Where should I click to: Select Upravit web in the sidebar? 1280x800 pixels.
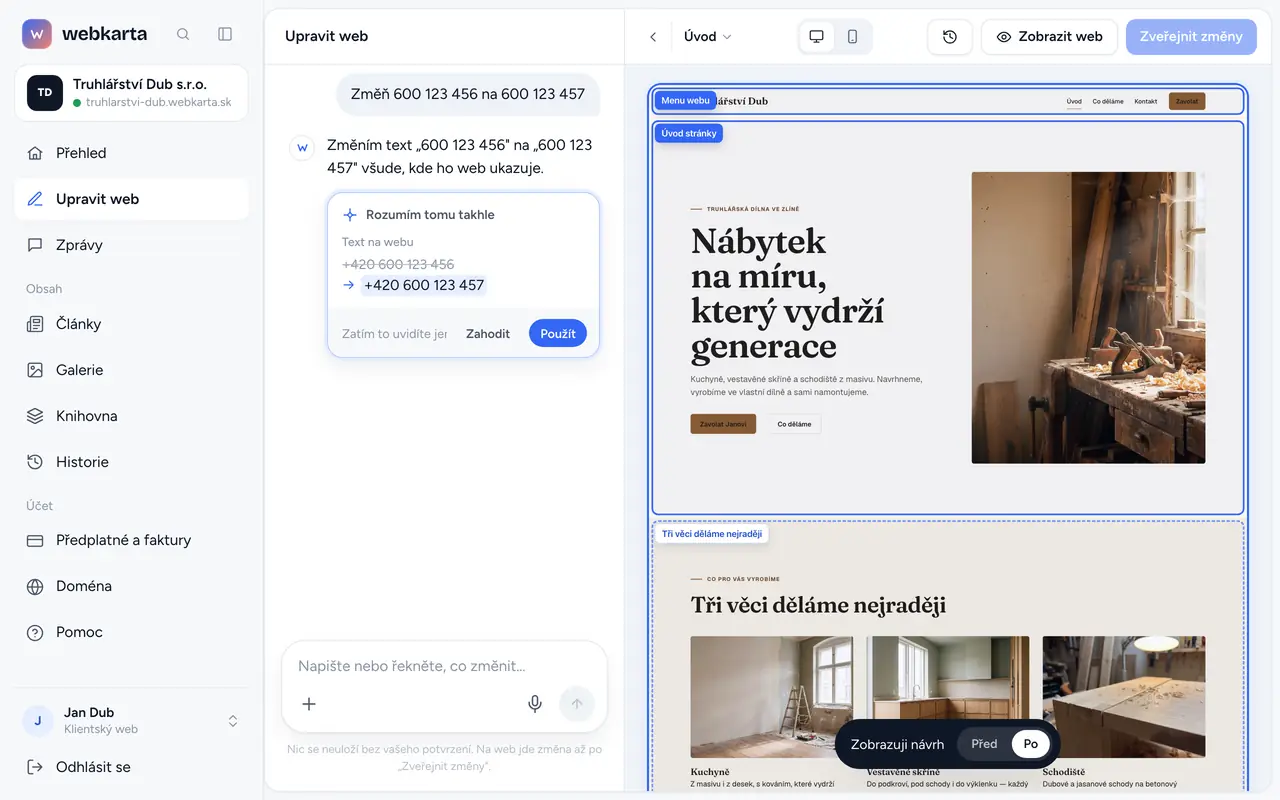131,199
